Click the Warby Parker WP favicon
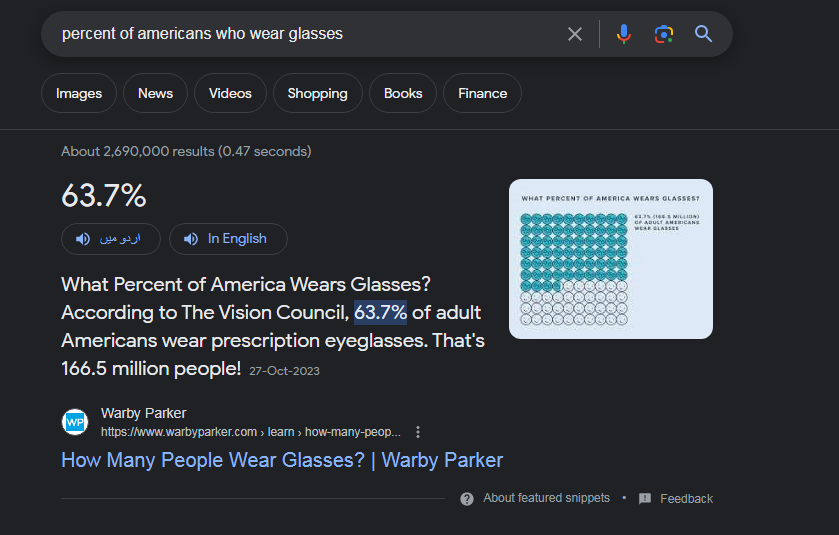 (x=75, y=422)
